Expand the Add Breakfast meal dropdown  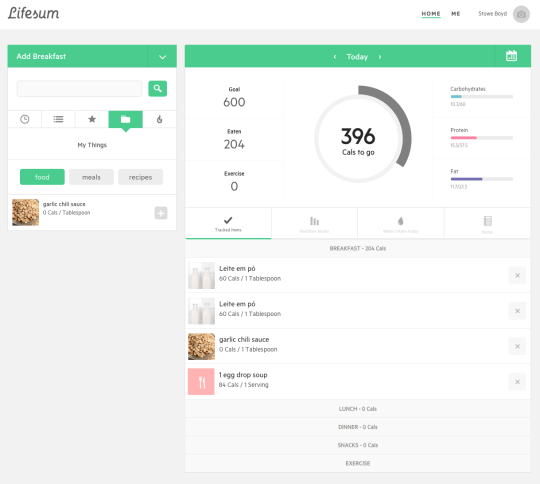[x=162, y=56]
